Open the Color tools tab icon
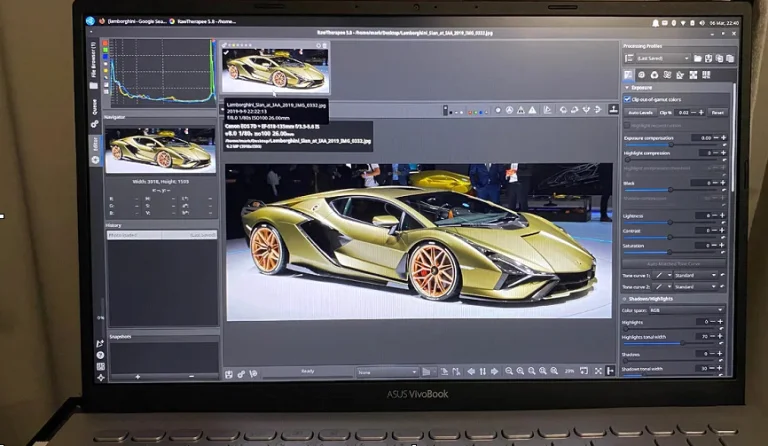 coord(654,75)
